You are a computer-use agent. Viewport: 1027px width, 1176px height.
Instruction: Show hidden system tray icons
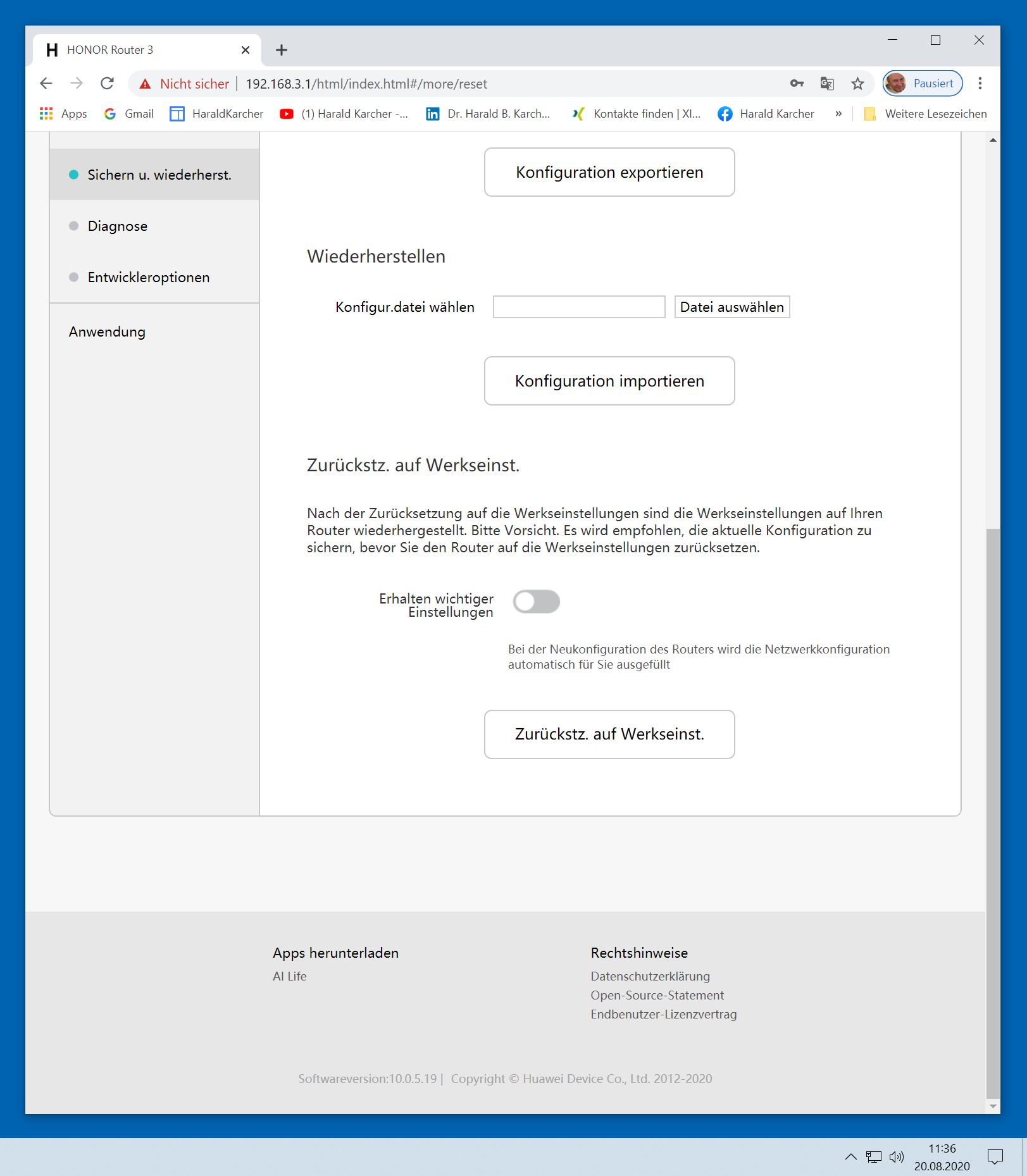pos(851,1157)
